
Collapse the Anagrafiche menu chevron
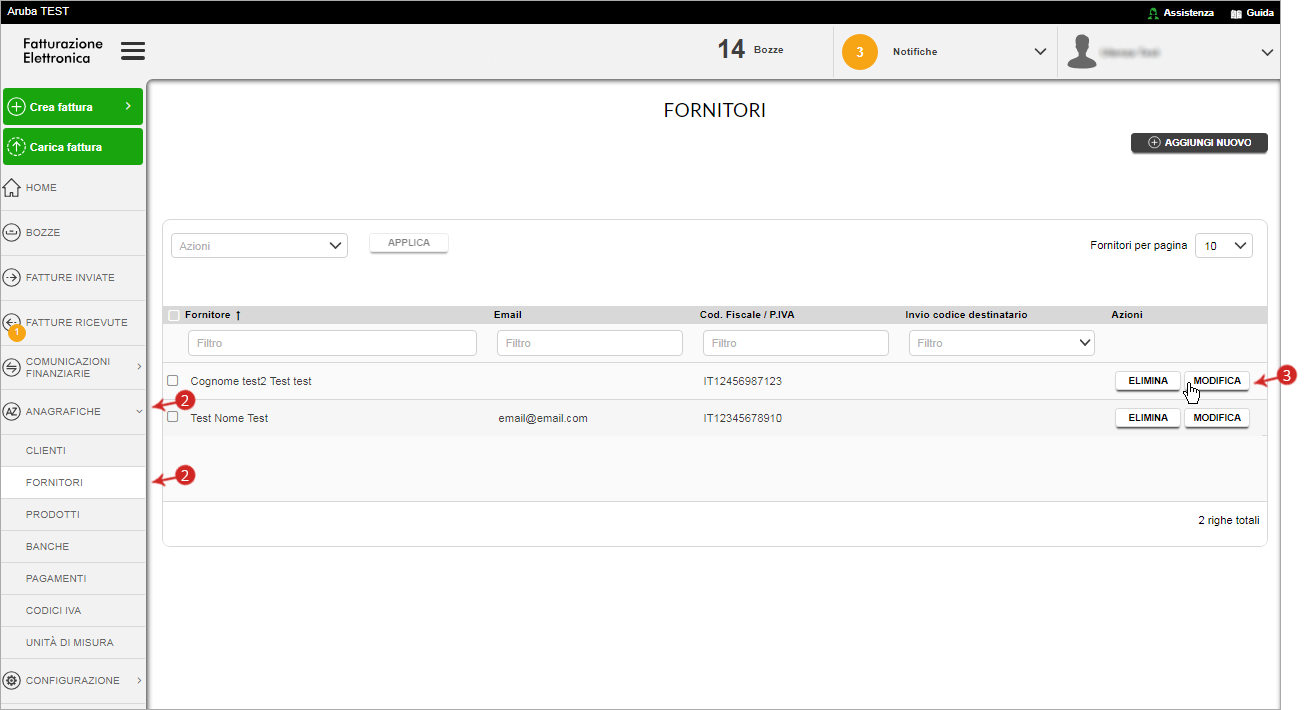(139, 412)
